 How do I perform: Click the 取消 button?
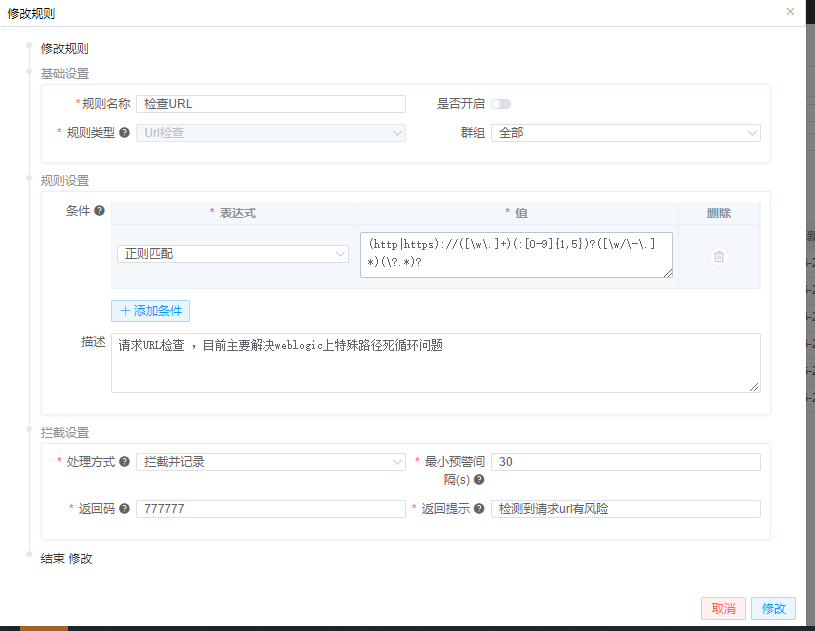pyautogui.click(x=724, y=609)
